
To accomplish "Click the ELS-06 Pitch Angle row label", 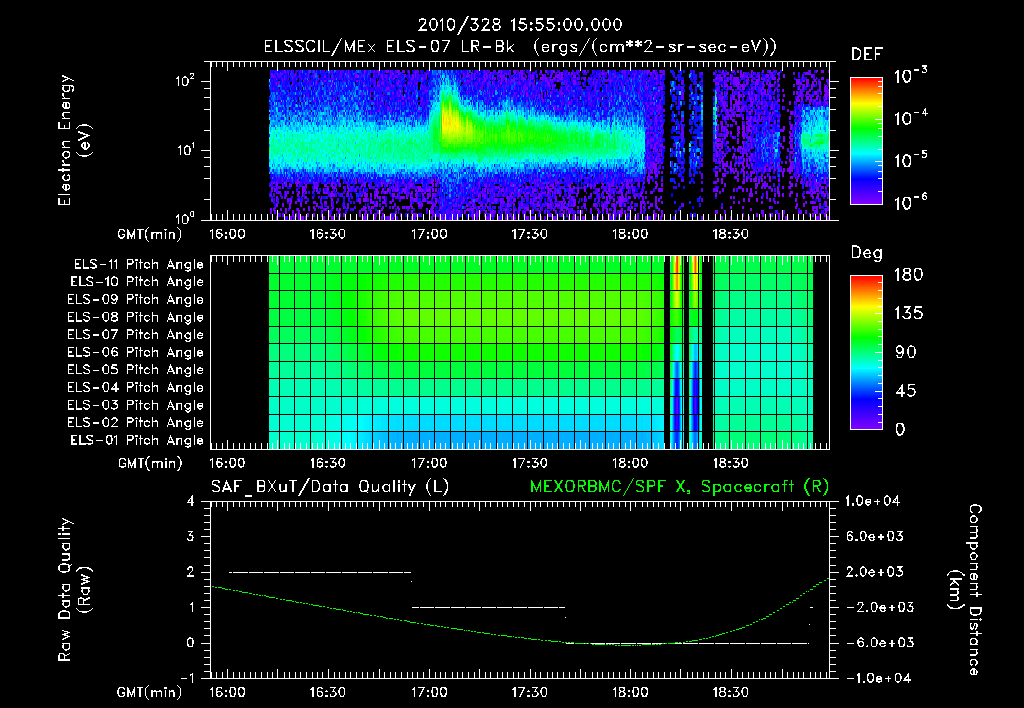I will [x=136, y=352].
